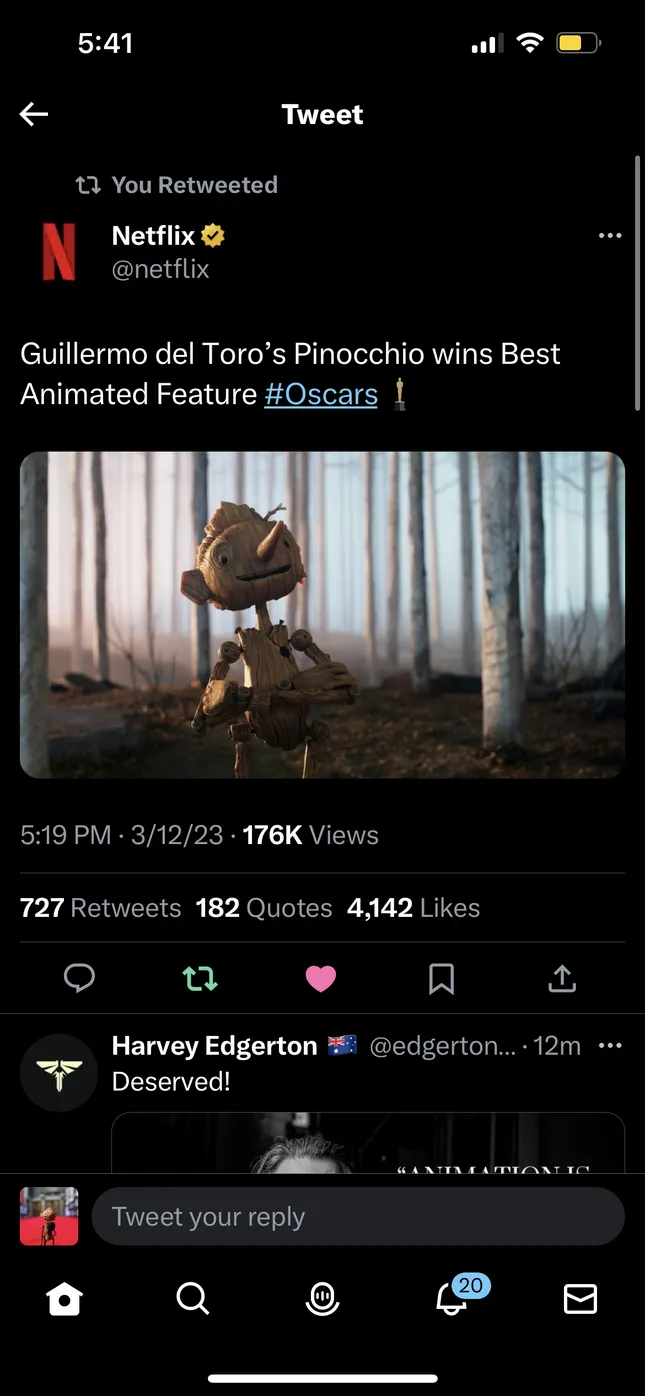Open more options on Netflix tweet
645x1396 pixels.
click(609, 236)
